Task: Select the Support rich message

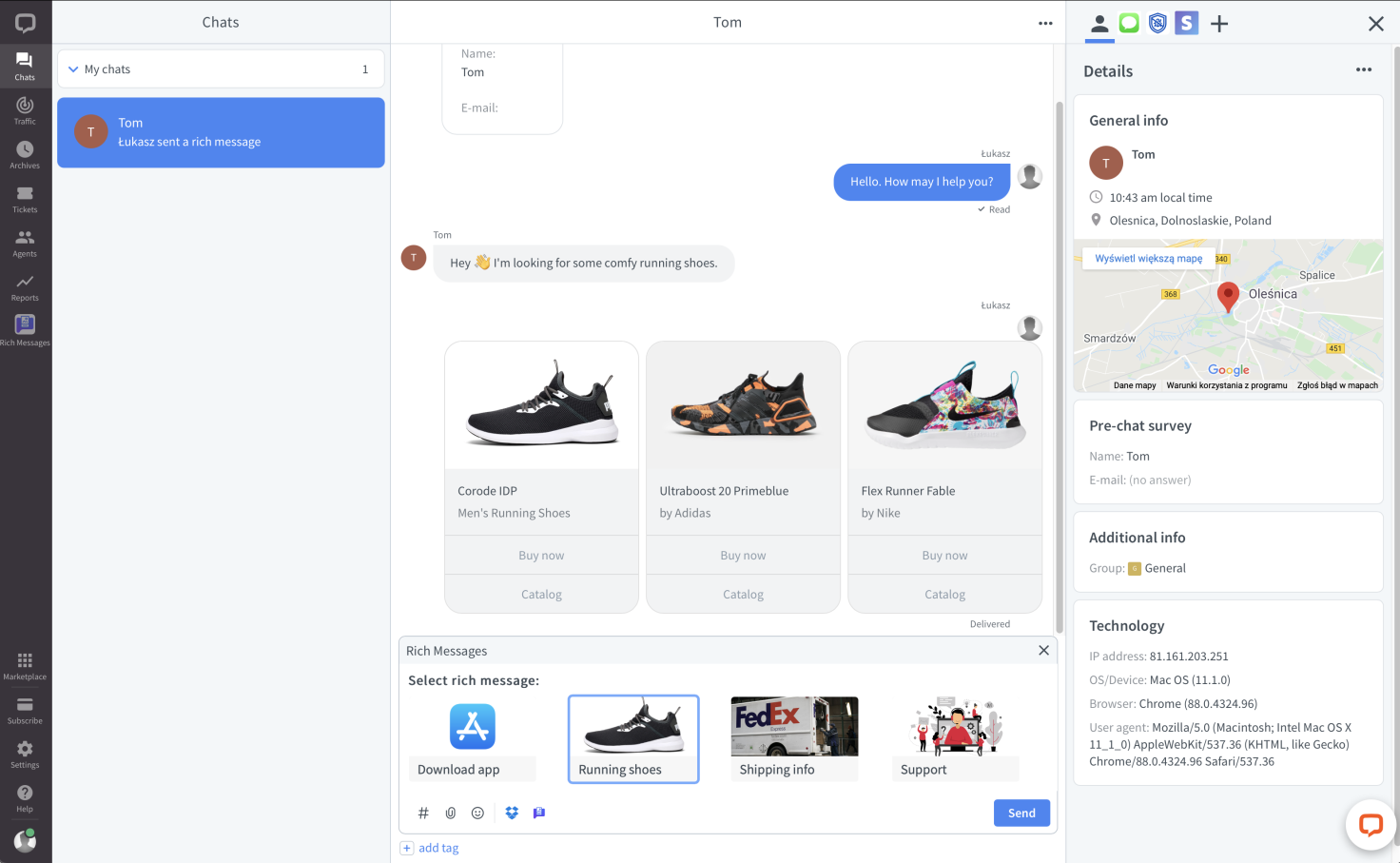Action: [x=955, y=739]
